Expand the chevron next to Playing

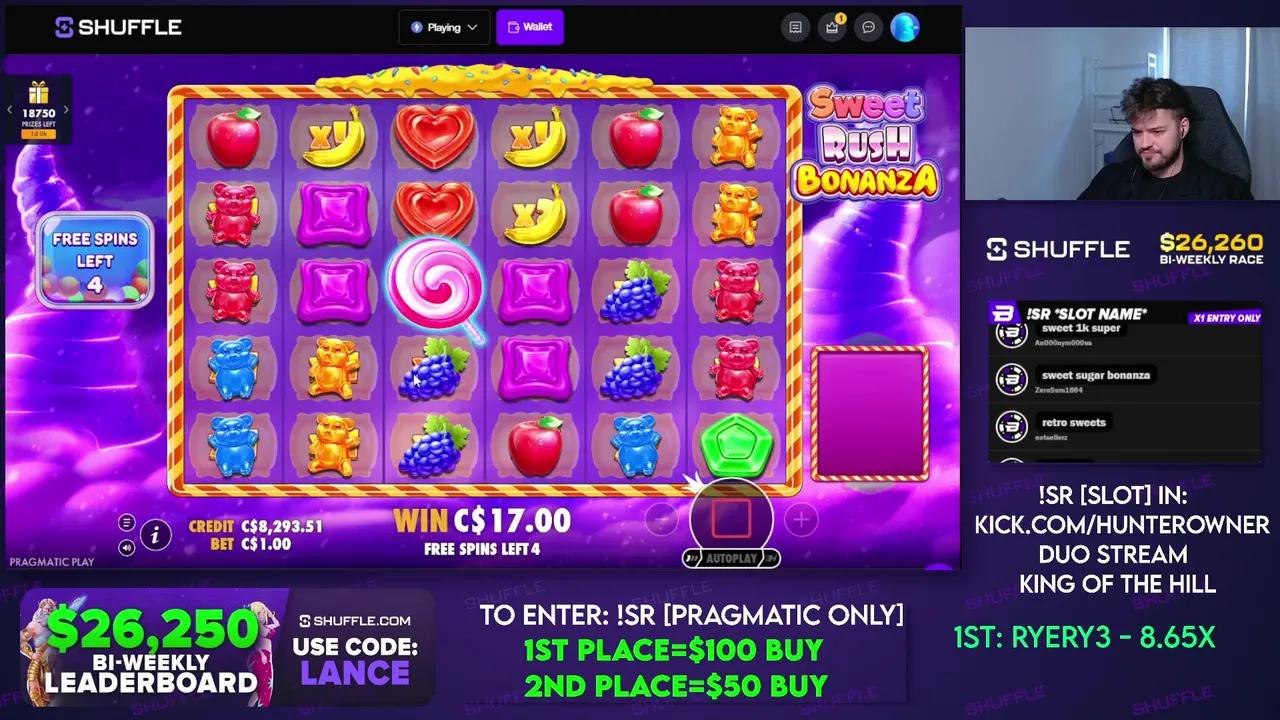[472, 28]
